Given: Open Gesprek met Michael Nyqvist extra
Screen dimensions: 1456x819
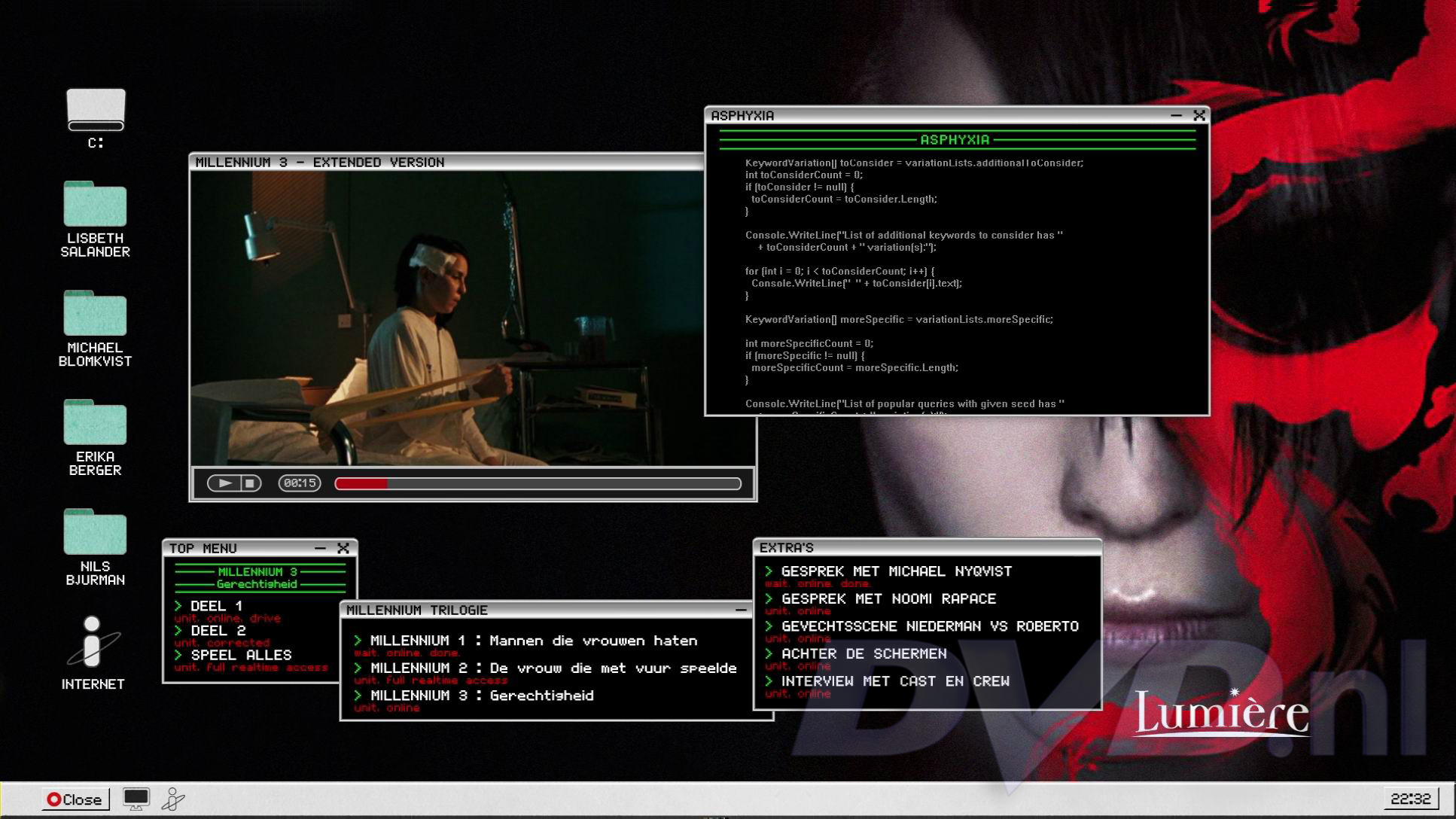Looking at the screenshot, I should [888, 571].
